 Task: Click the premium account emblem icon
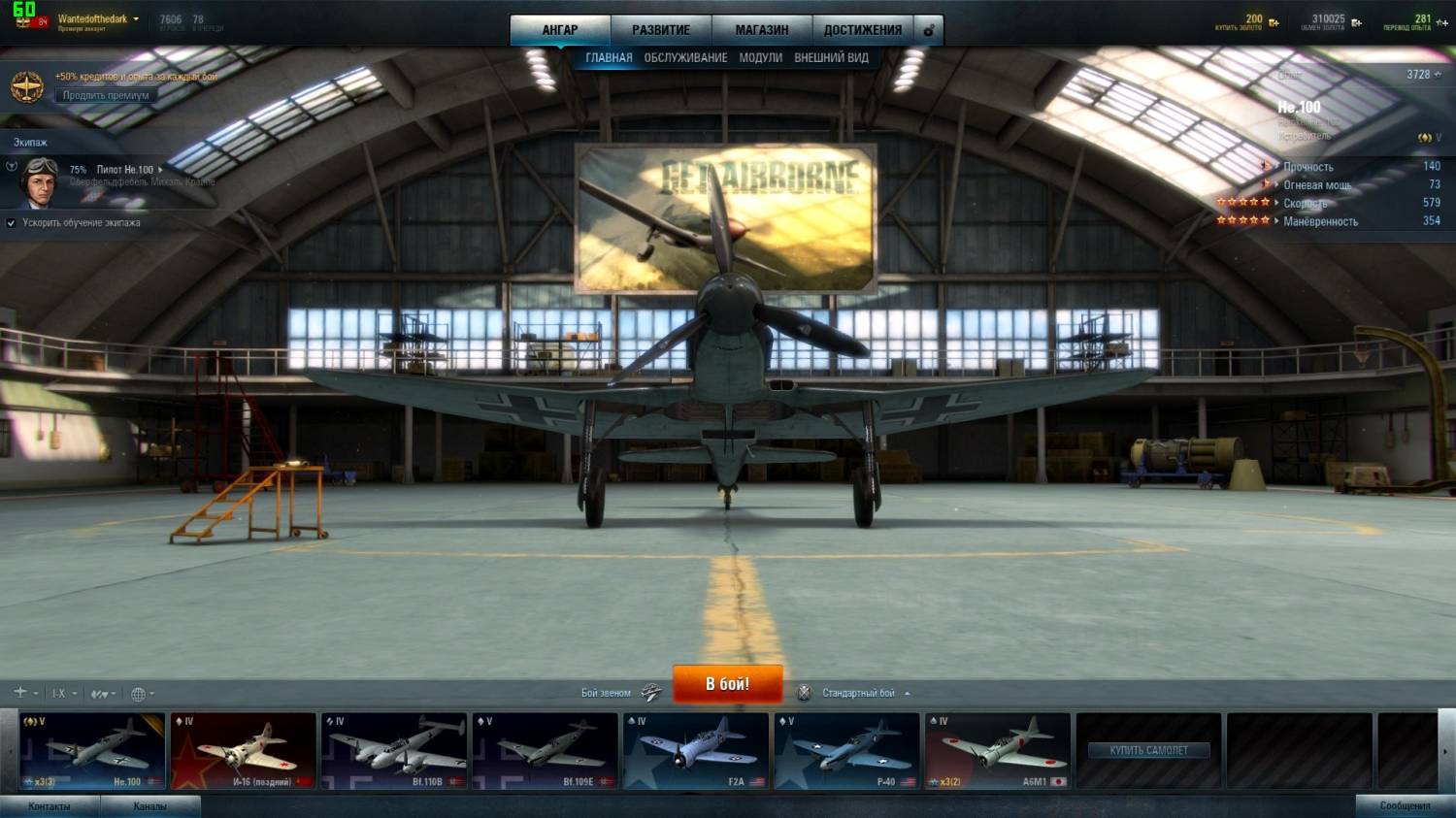coord(26,87)
